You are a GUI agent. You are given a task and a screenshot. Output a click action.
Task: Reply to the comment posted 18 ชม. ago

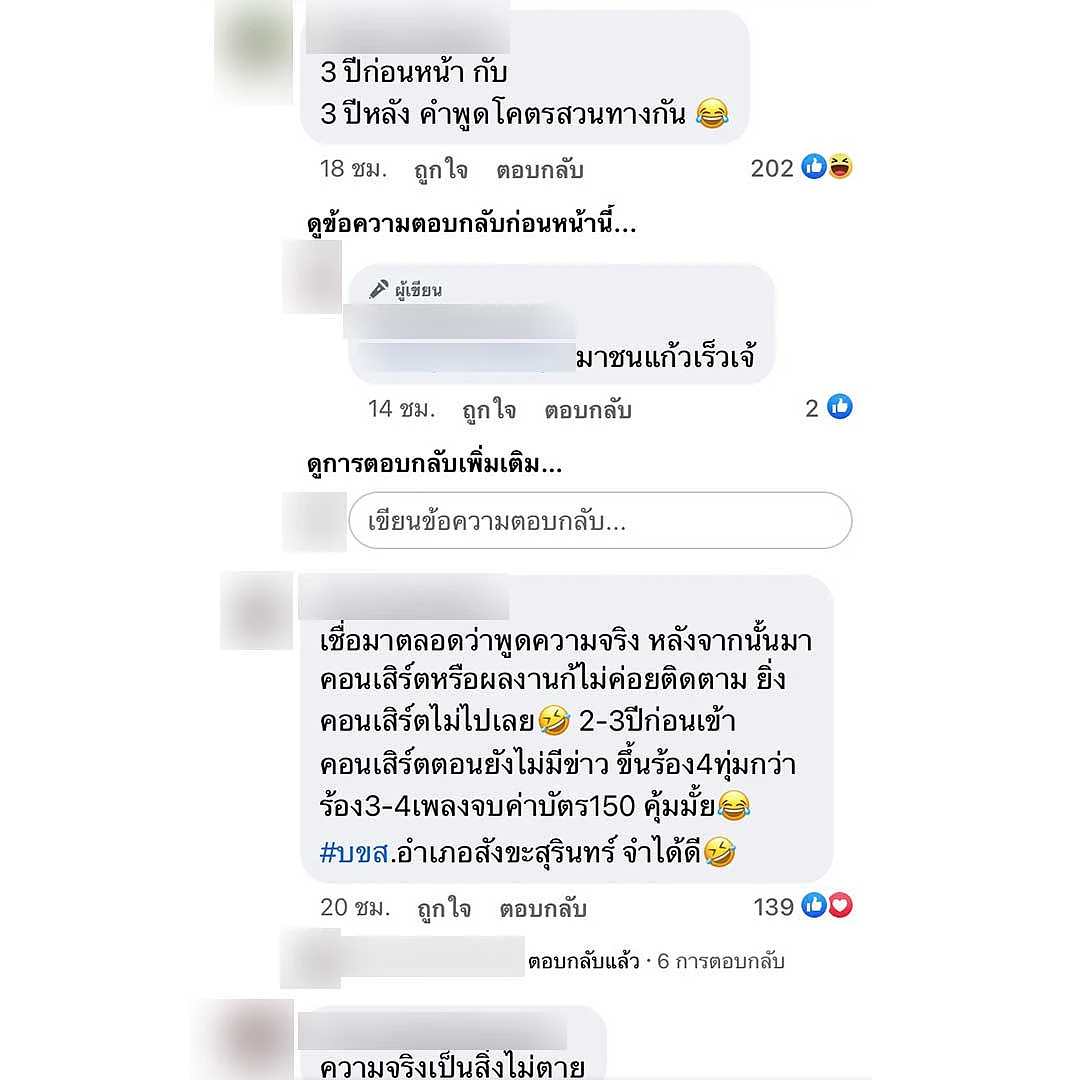[x=540, y=169]
